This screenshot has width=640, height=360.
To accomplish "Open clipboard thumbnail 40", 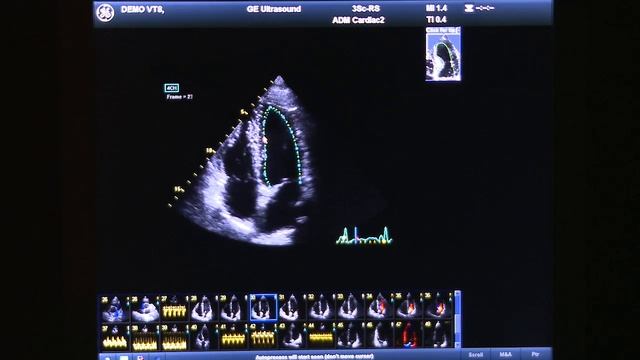I will coord(203,337).
